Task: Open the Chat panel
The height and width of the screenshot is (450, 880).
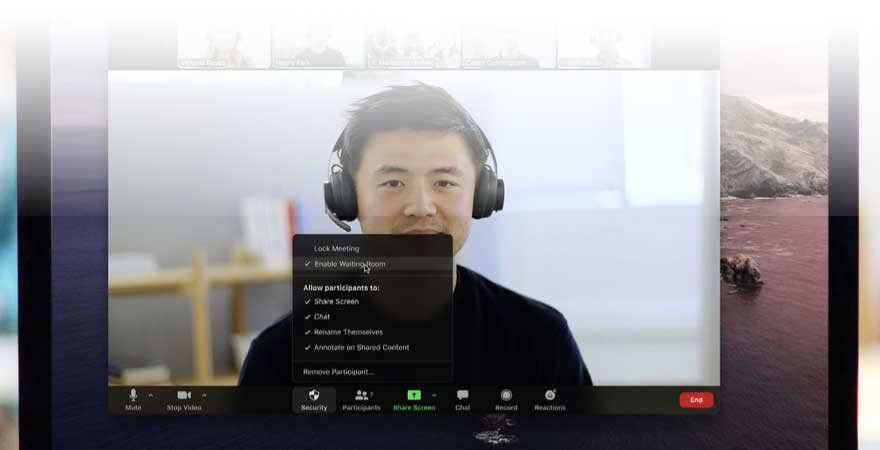Action: [462, 396]
